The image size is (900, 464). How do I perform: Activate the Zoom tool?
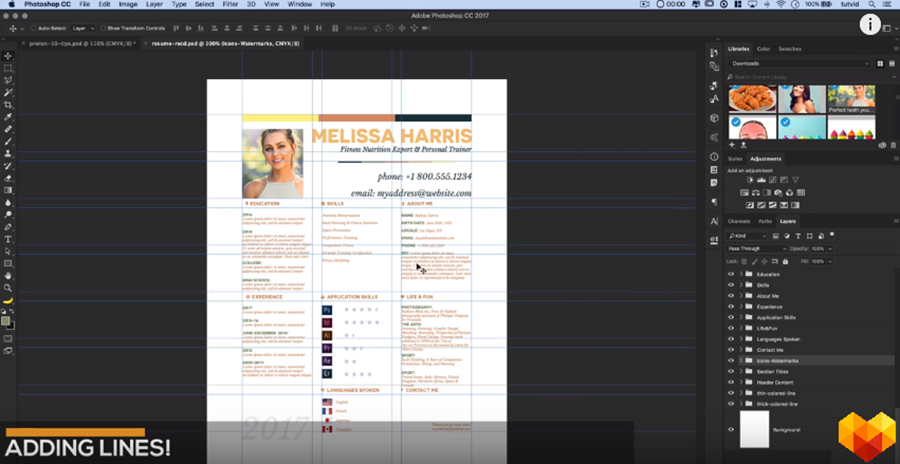[8, 287]
